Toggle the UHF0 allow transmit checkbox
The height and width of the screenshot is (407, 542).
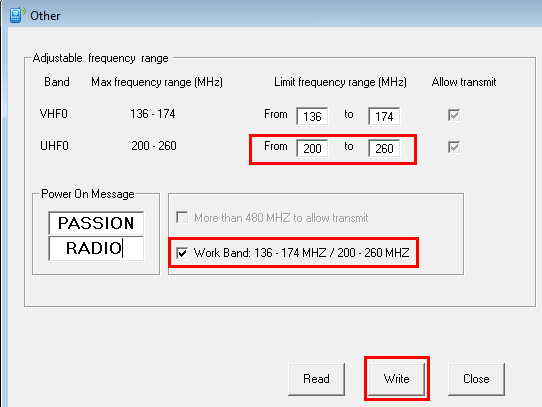click(x=454, y=147)
